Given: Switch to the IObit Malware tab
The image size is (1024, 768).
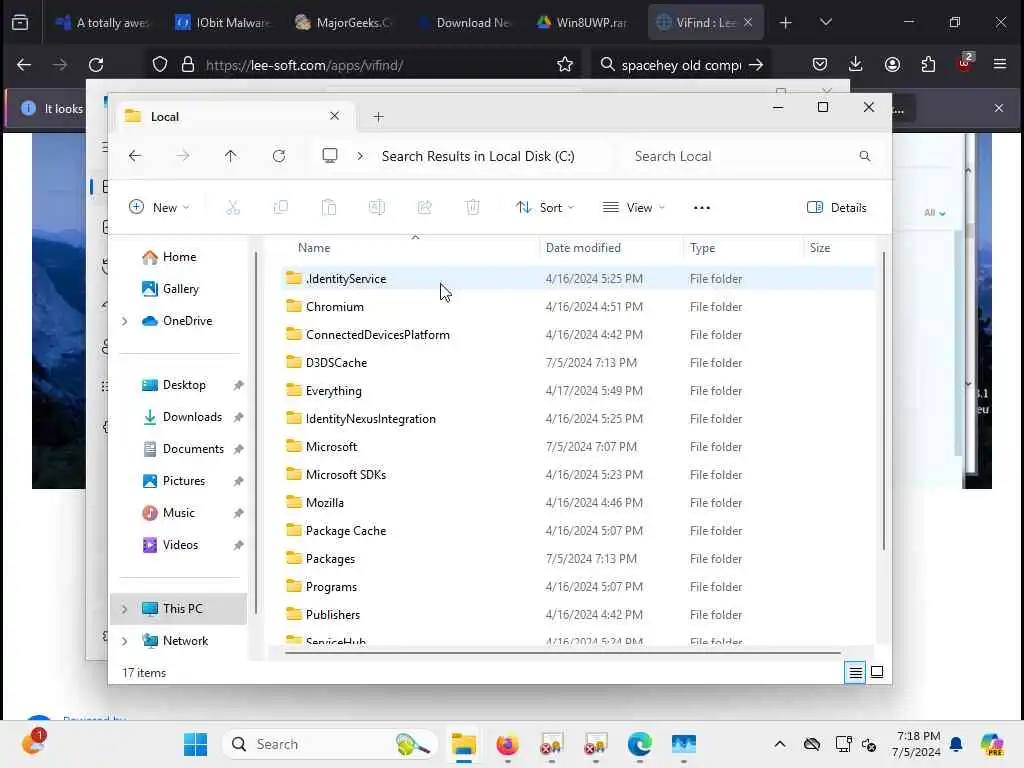Looking at the screenshot, I should click(222, 22).
